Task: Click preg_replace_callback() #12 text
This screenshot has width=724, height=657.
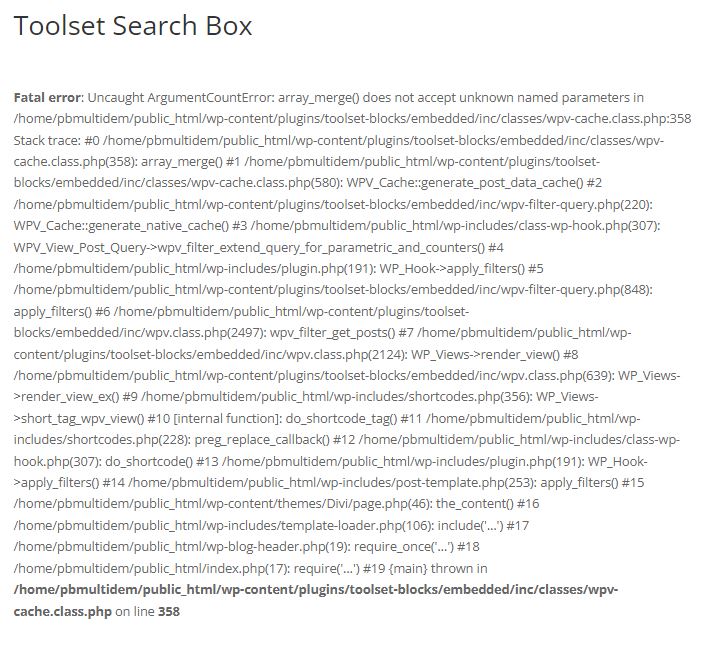Action: pos(275,440)
